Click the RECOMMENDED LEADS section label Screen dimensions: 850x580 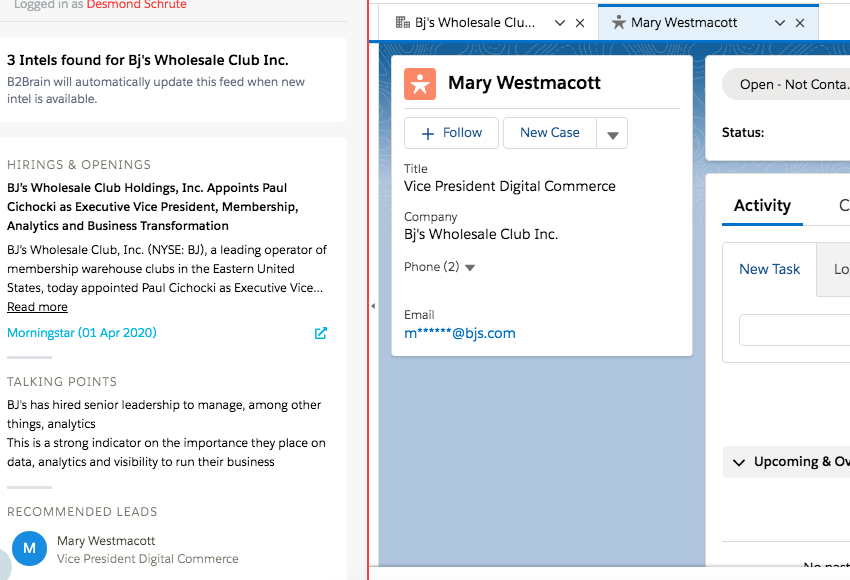pos(82,512)
